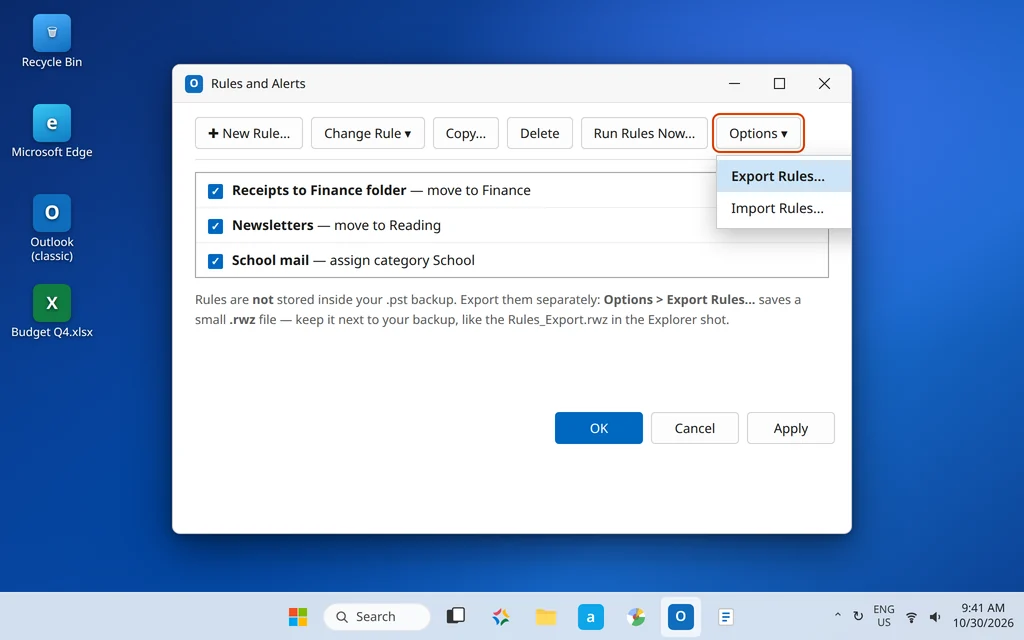This screenshot has height=640, width=1024.
Task: Minimize the Rules and Alerts window
Action: click(734, 84)
